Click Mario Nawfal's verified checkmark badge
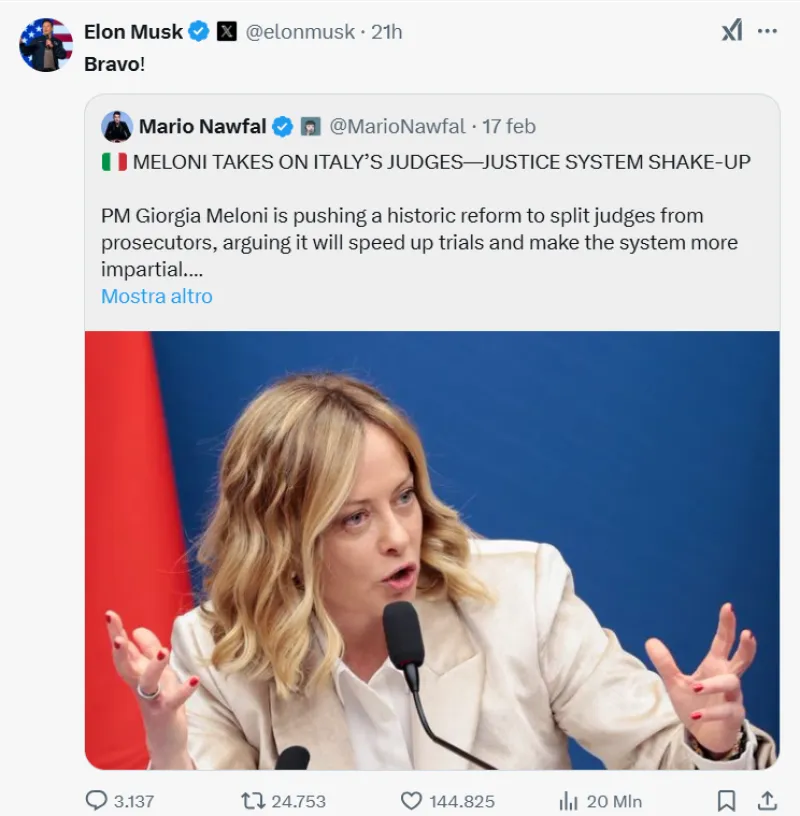This screenshot has height=816, width=800. (x=283, y=126)
